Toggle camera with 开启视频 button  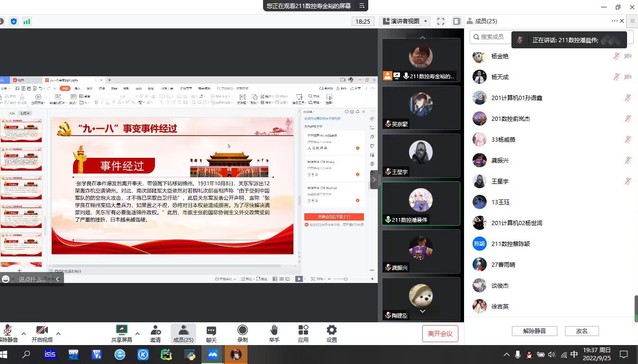tap(42, 333)
